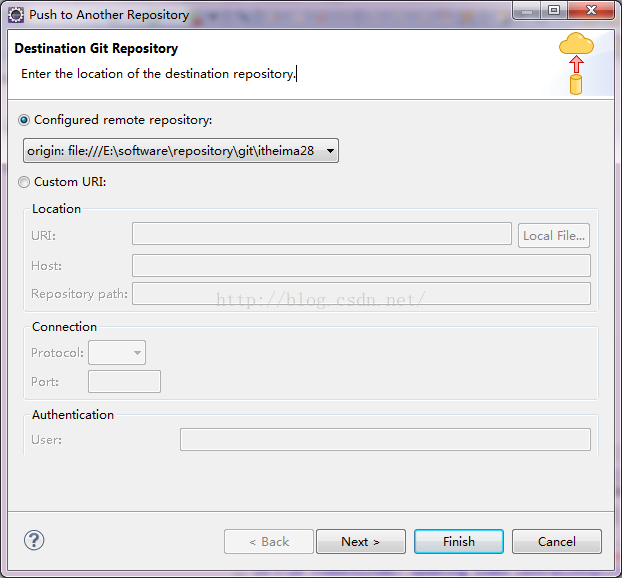622x578 pixels.
Task: Click into the URI input field
Action: point(322,234)
